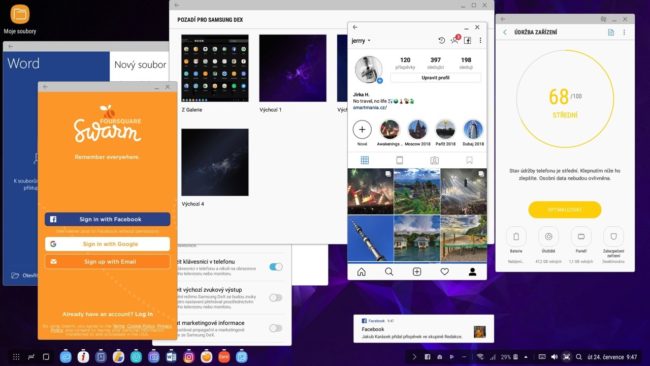Image resolution: width=650 pixels, height=366 pixels.
Task: Switch to Instagram grid view tab
Action: point(365,160)
